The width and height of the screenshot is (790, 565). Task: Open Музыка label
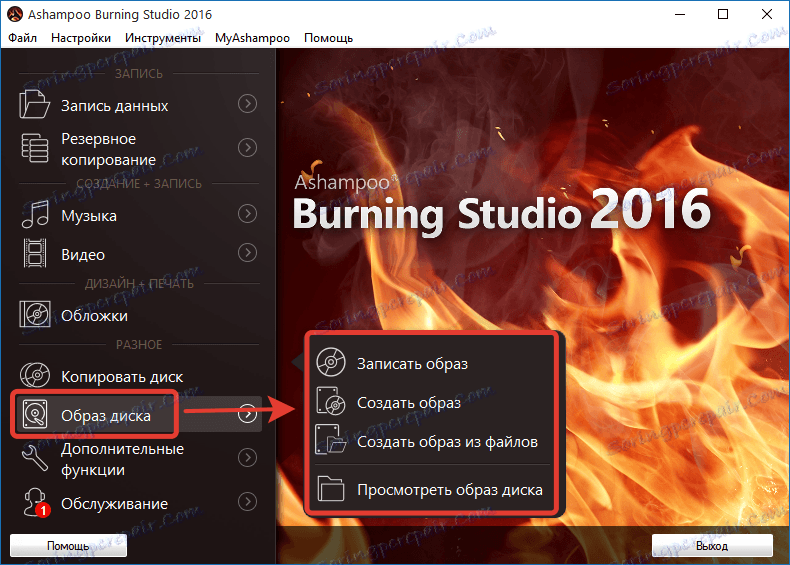(89, 215)
